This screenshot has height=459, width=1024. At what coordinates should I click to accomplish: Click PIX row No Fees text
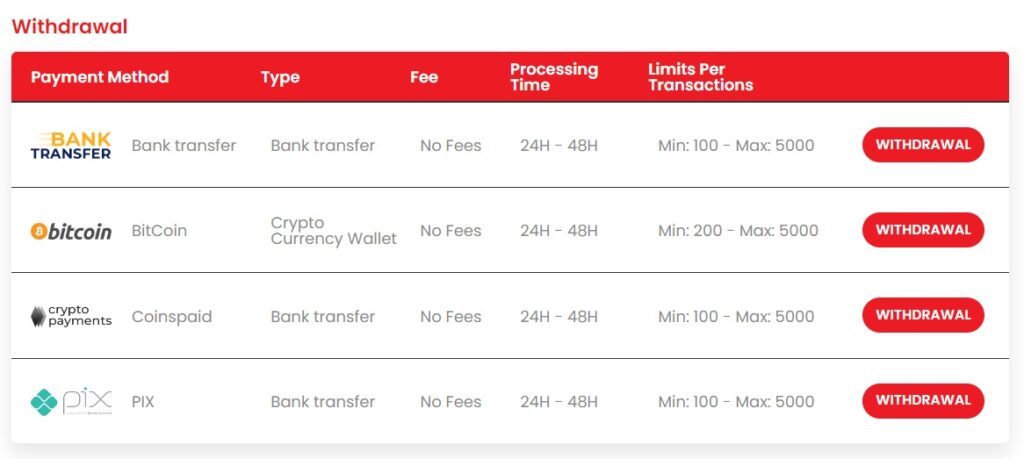pos(451,402)
